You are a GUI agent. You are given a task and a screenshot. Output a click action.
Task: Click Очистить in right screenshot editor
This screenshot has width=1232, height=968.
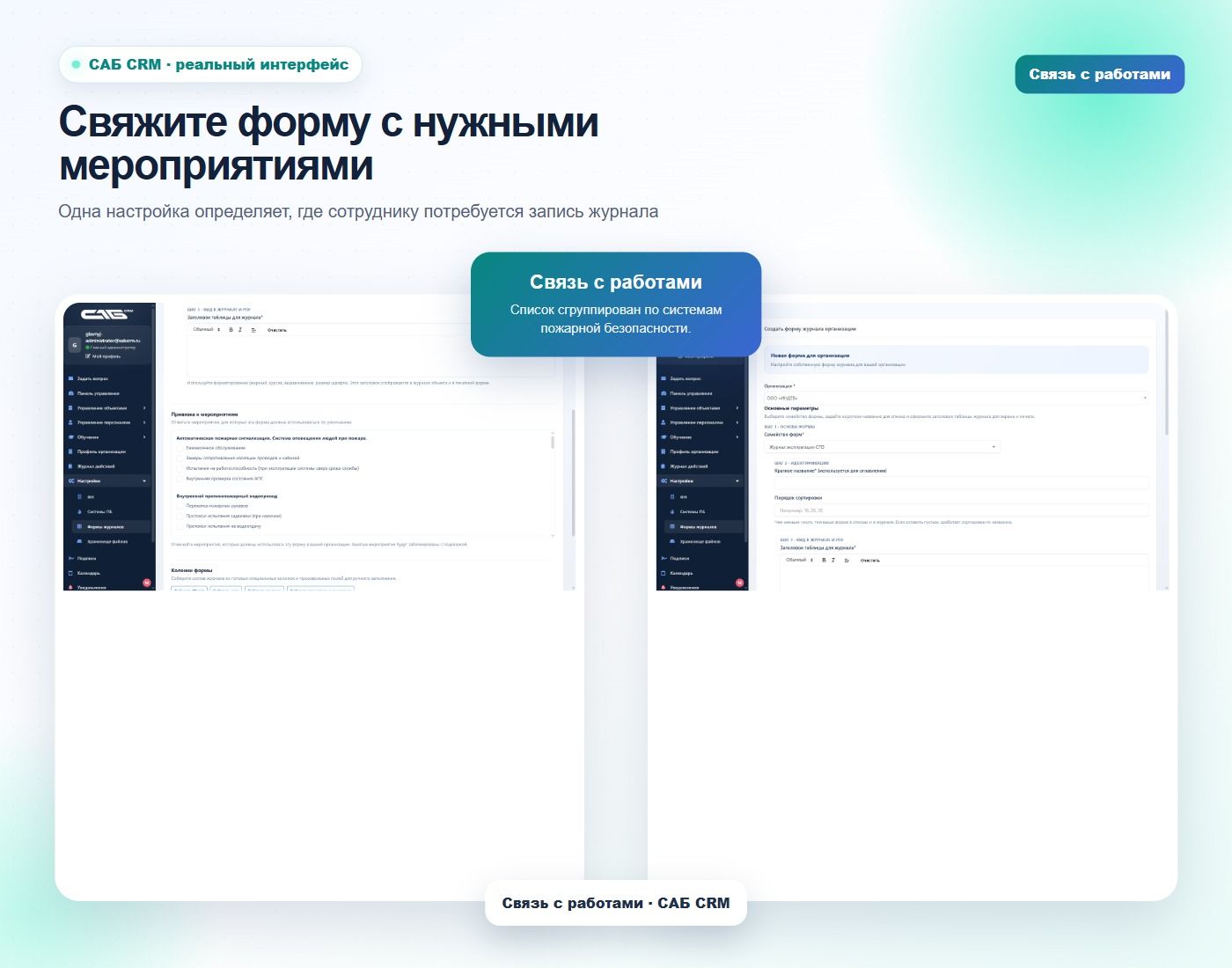click(870, 561)
